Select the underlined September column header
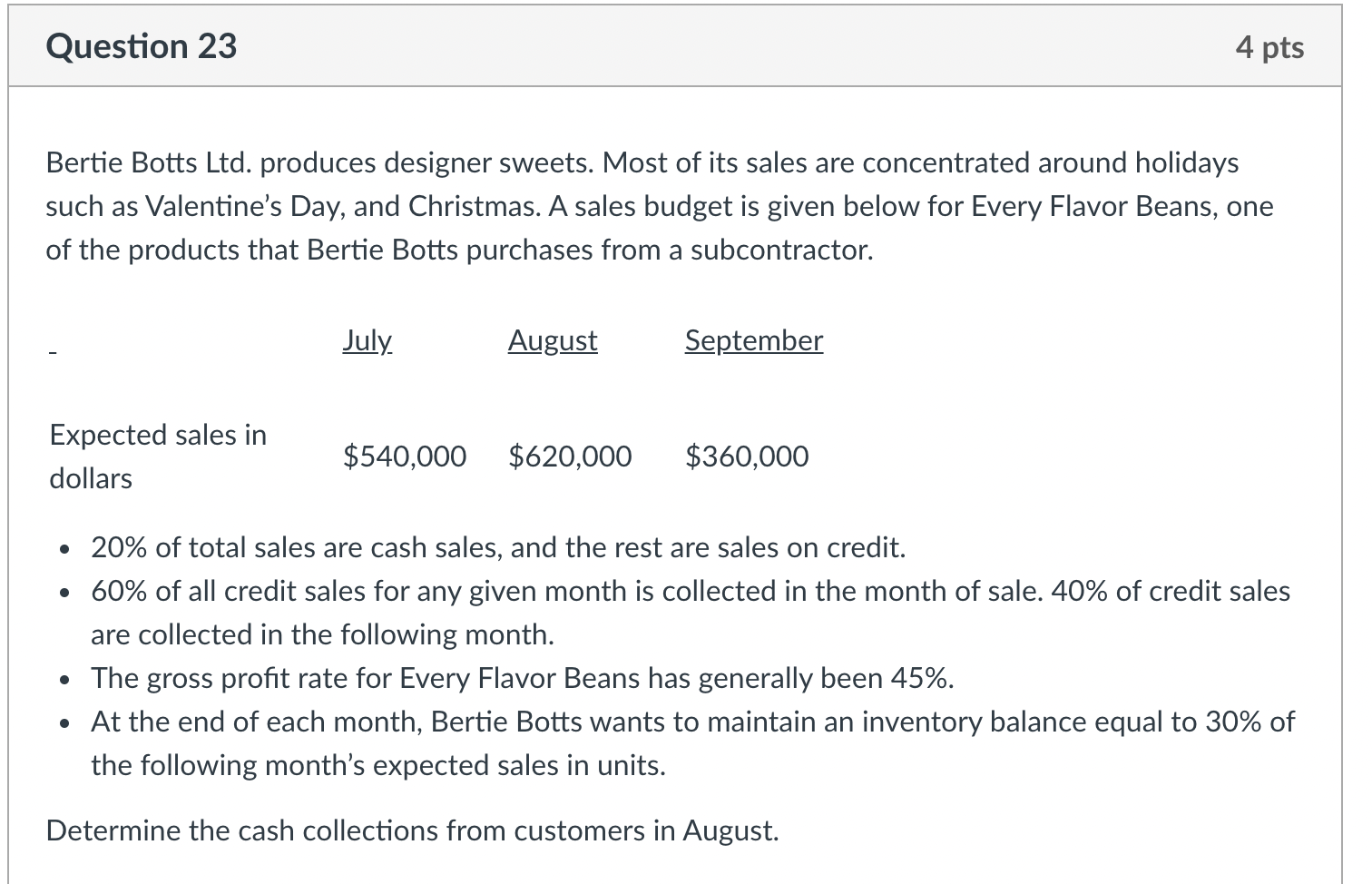This screenshot has height=884, width=1372. [753, 340]
